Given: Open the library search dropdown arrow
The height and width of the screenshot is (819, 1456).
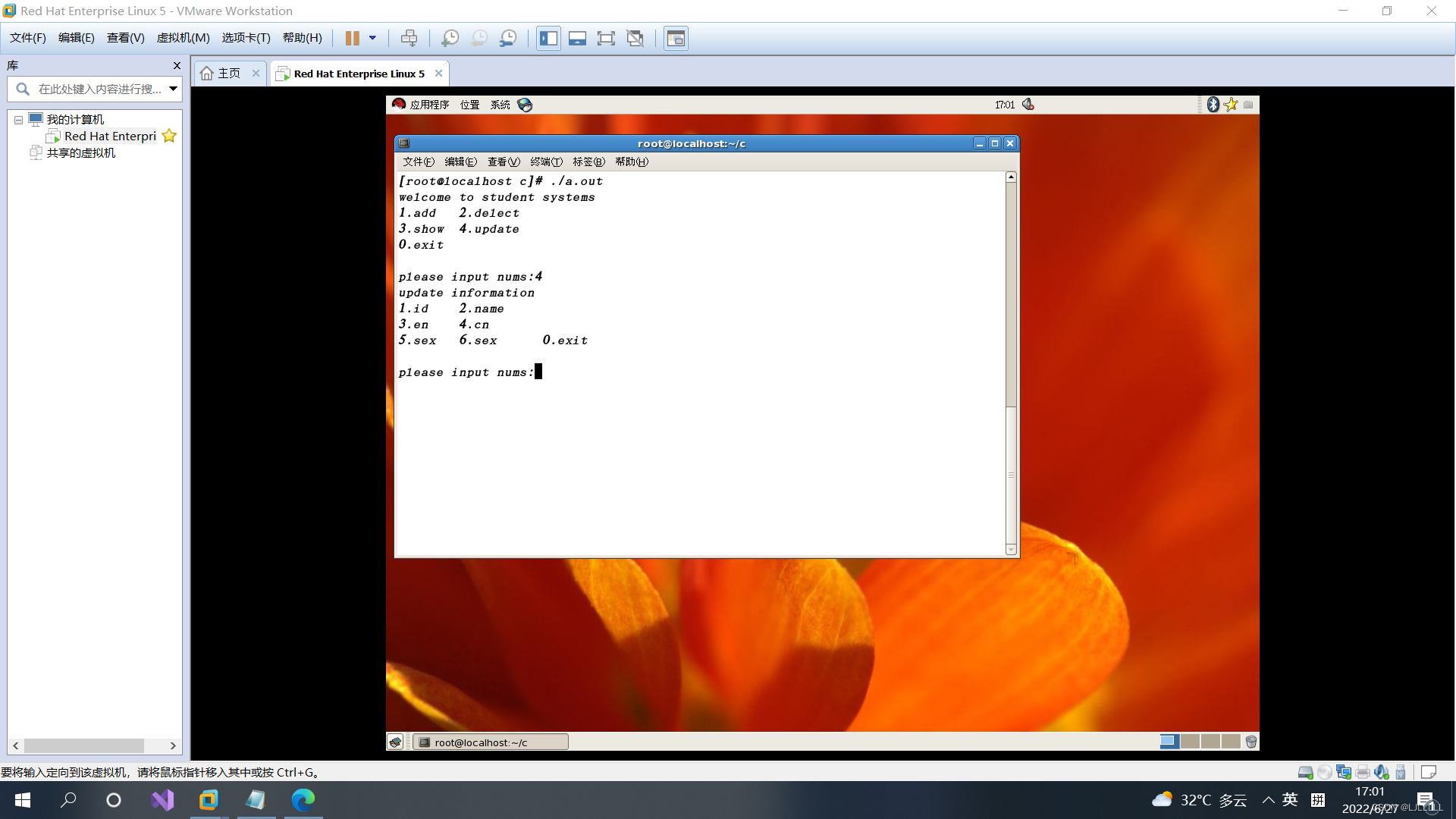Looking at the screenshot, I should click(x=173, y=89).
